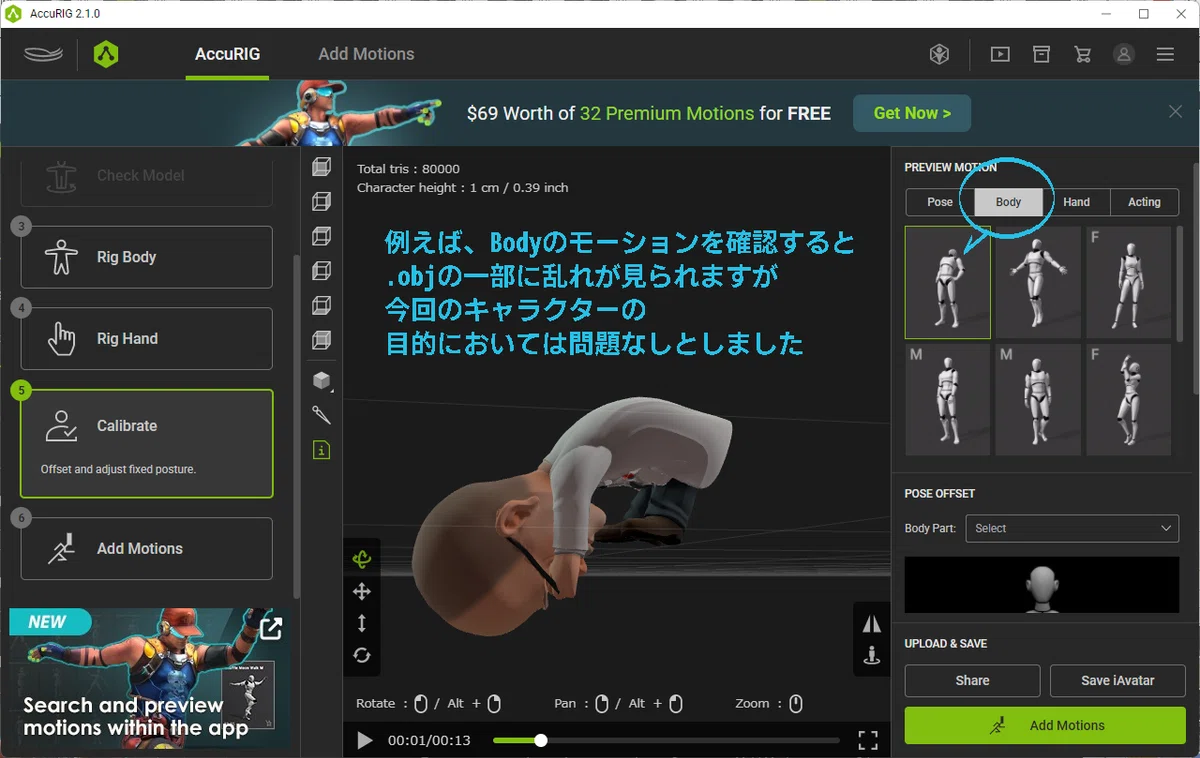Open the ActorCore hexagon icon
This screenshot has width=1200, height=758.
(x=939, y=55)
